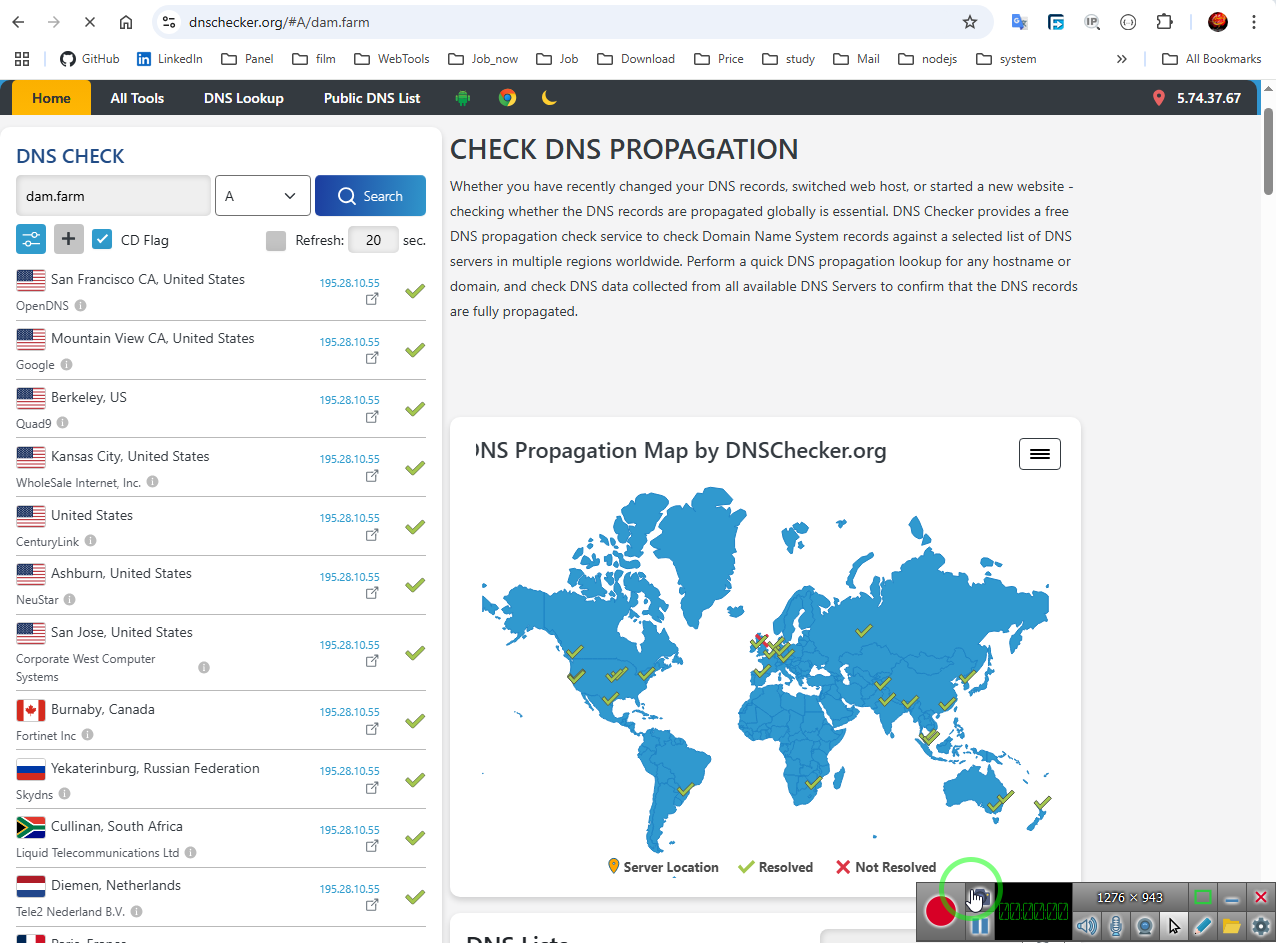The height and width of the screenshot is (943, 1276).
Task: Open the Job_now bookmark folder
Action: [x=483, y=59]
